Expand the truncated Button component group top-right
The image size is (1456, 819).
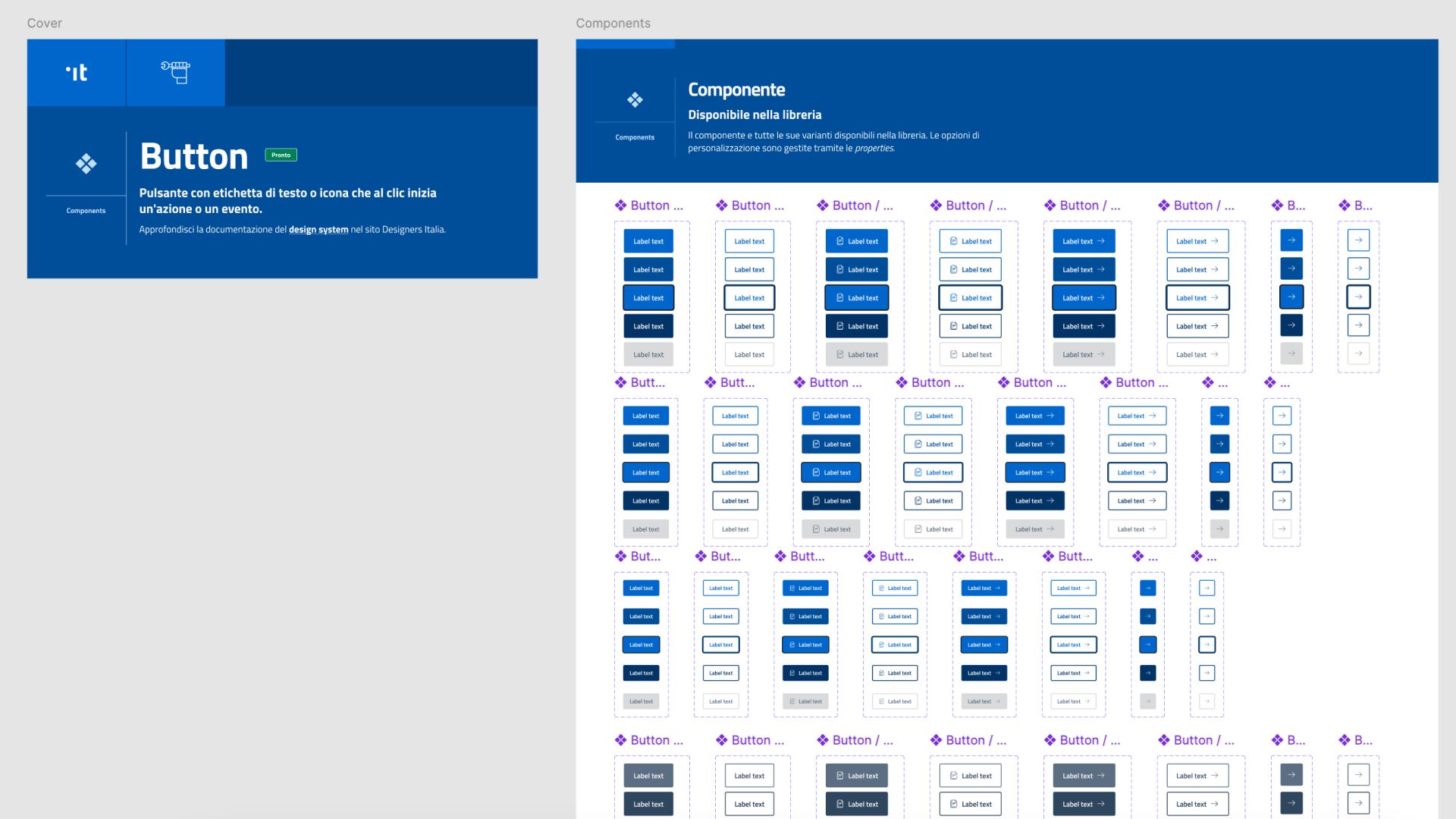coord(1355,203)
